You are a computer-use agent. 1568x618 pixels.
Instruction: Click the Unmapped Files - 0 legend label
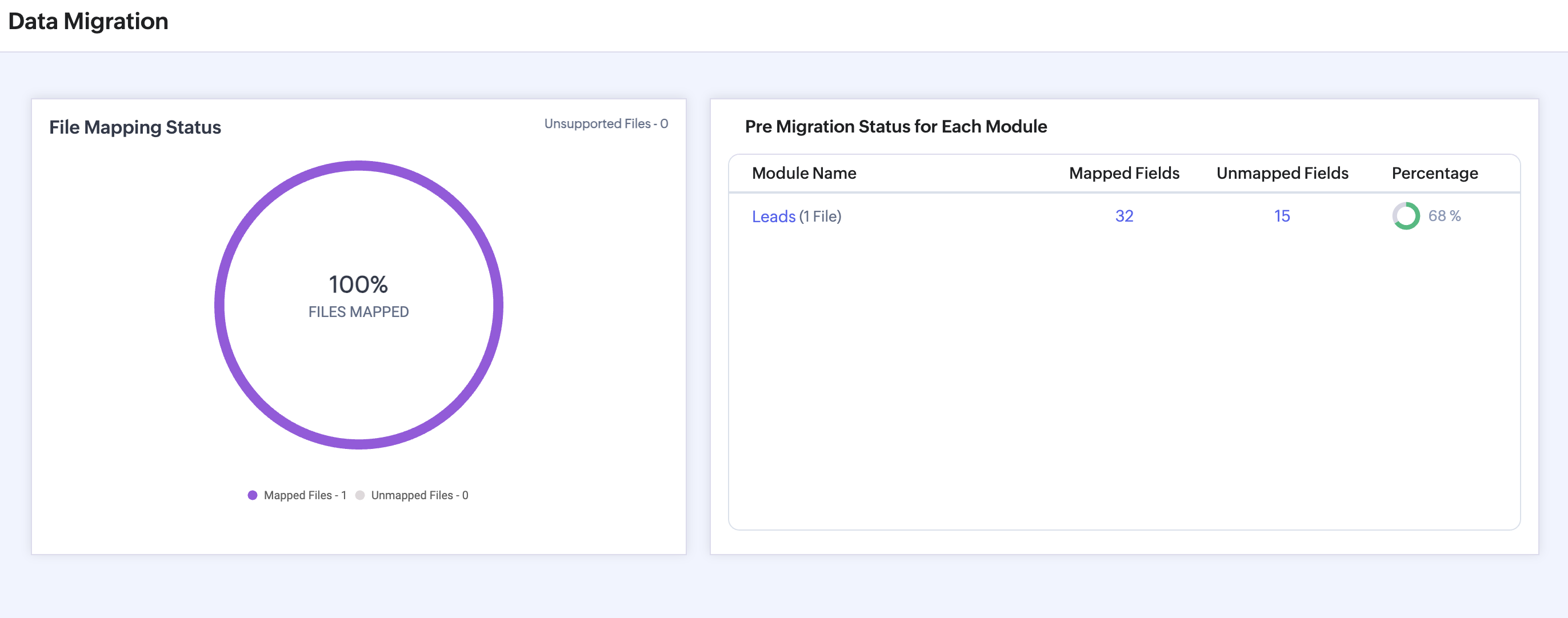[x=419, y=495]
